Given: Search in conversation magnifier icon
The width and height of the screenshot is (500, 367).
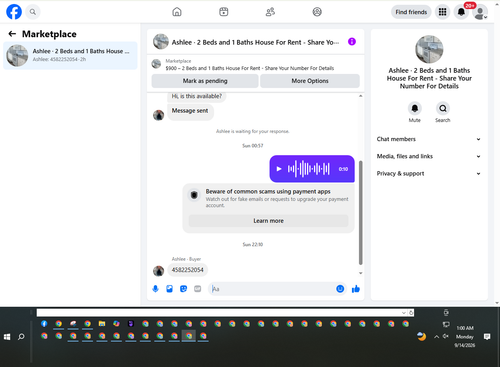Looking at the screenshot, I should point(443,108).
